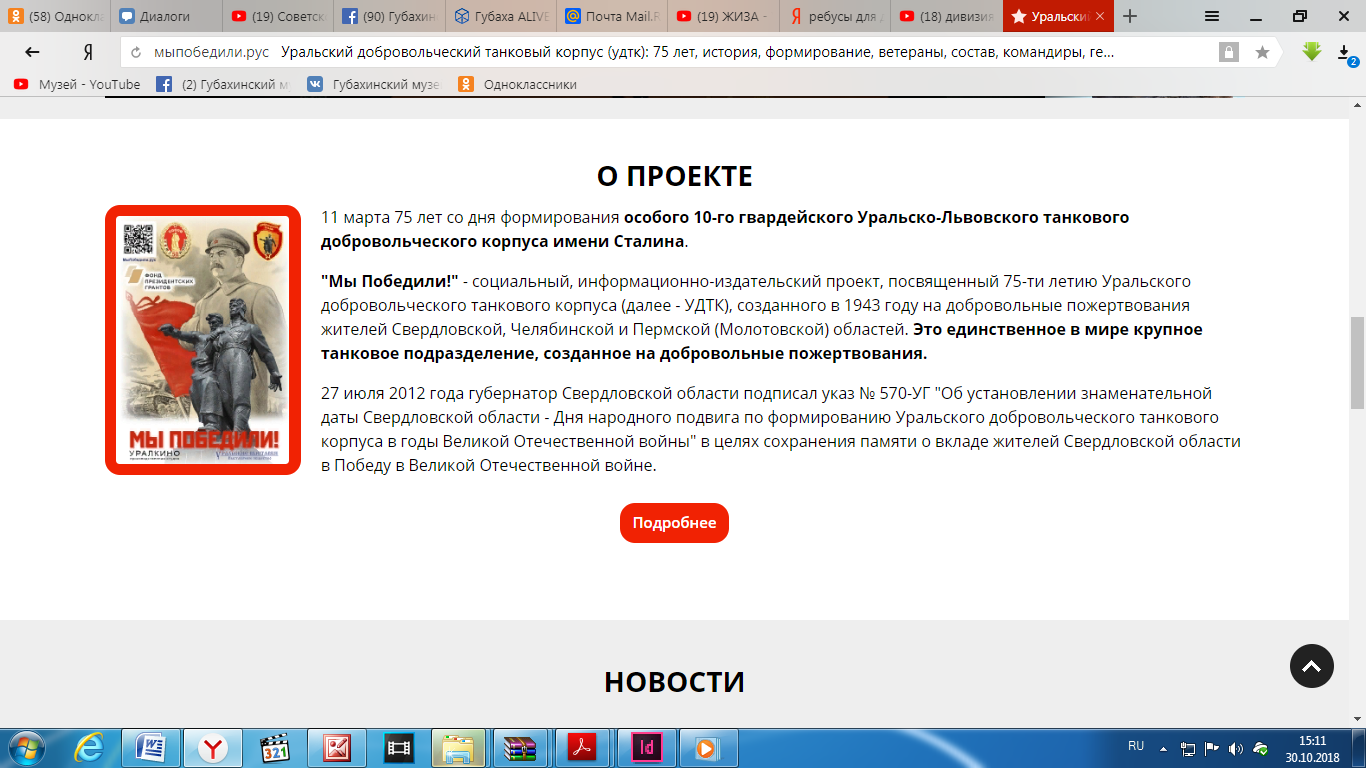Click the page vertical scrollbar thumb

point(1357,363)
